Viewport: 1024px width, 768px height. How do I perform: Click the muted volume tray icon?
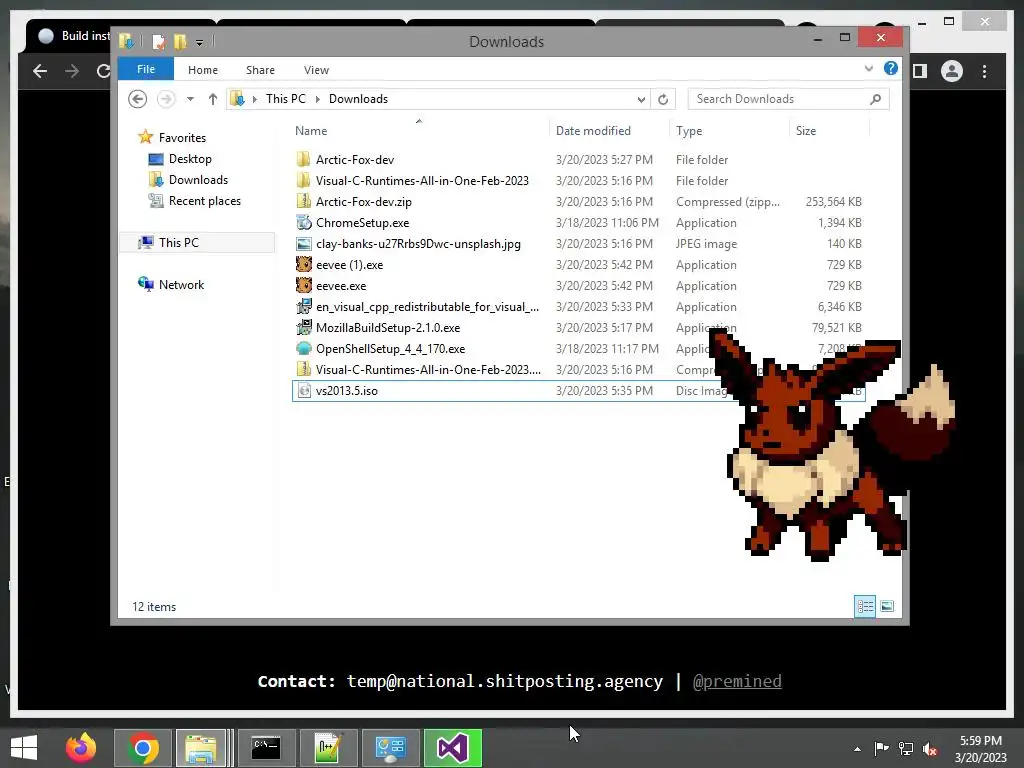(930, 749)
